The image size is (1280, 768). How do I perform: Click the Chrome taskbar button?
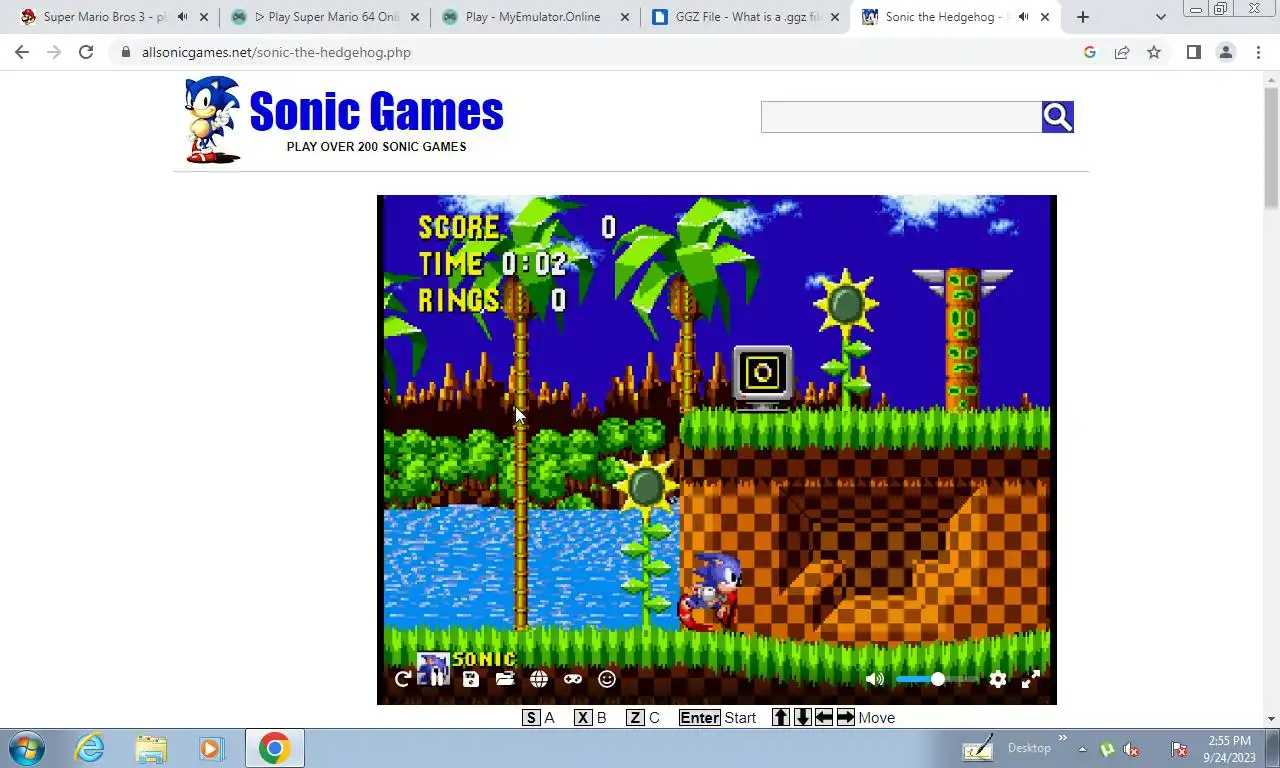pyautogui.click(x=274, y=748)
